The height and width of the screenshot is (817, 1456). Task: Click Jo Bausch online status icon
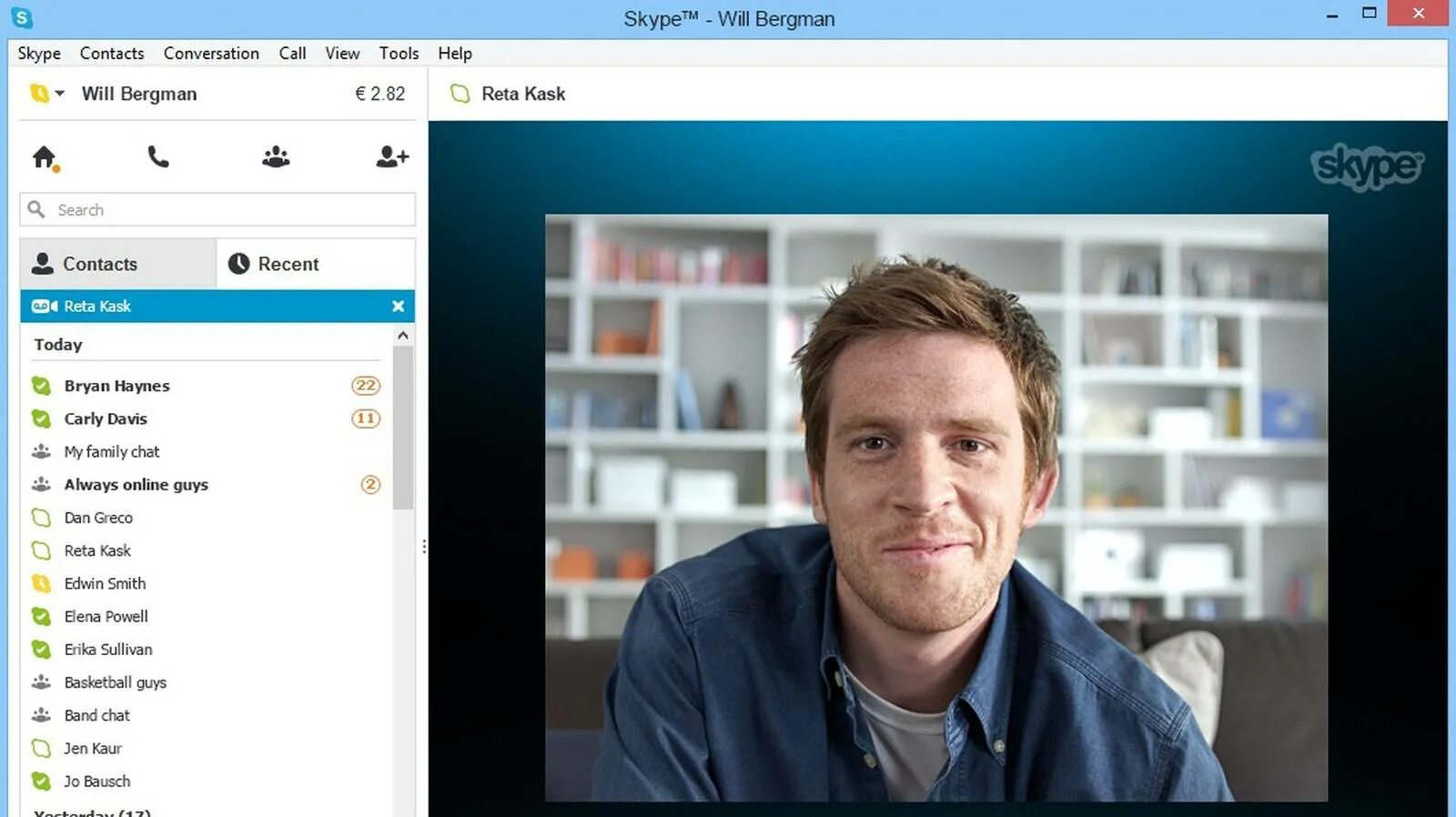point(41,781)
